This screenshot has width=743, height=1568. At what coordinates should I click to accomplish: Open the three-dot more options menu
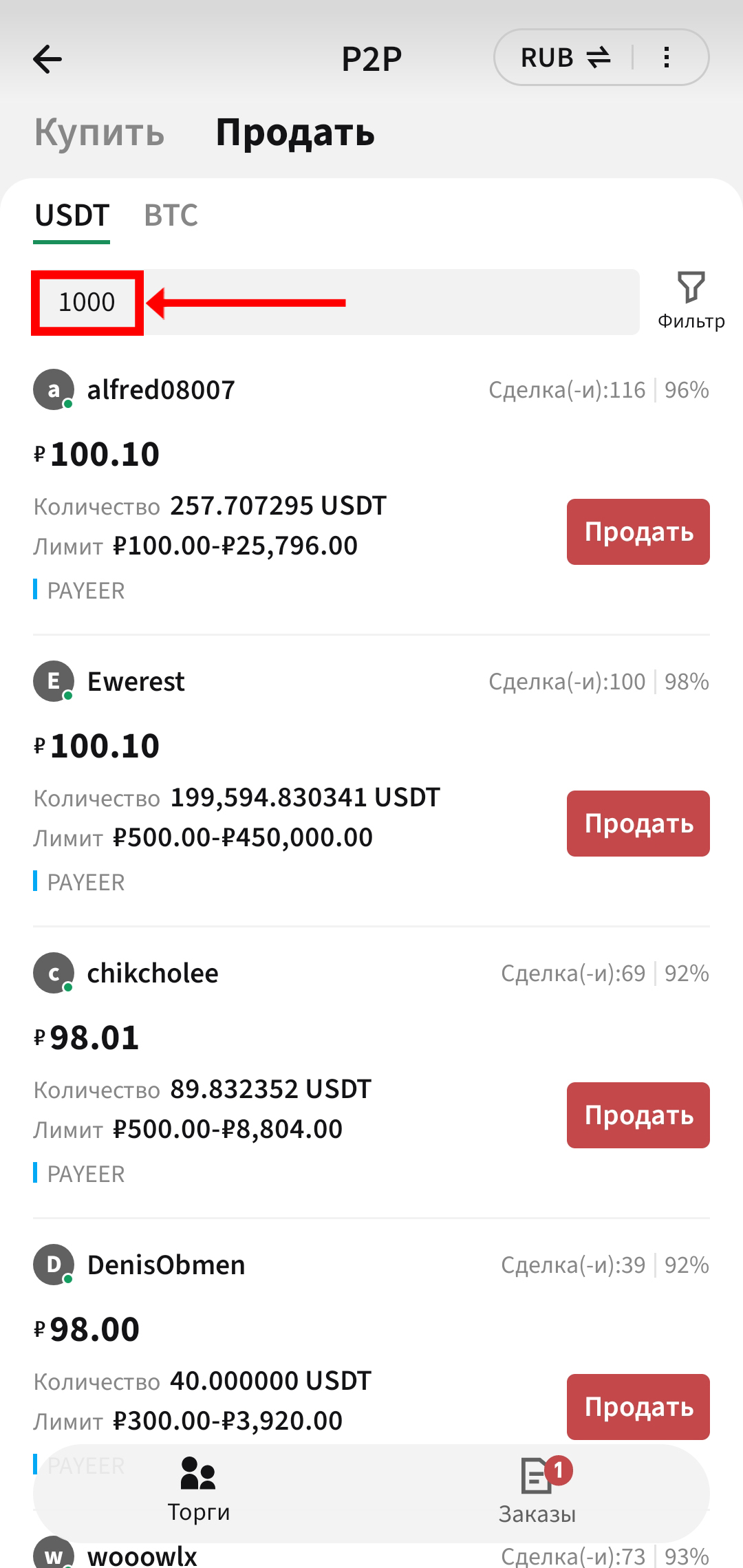(666, 57)
